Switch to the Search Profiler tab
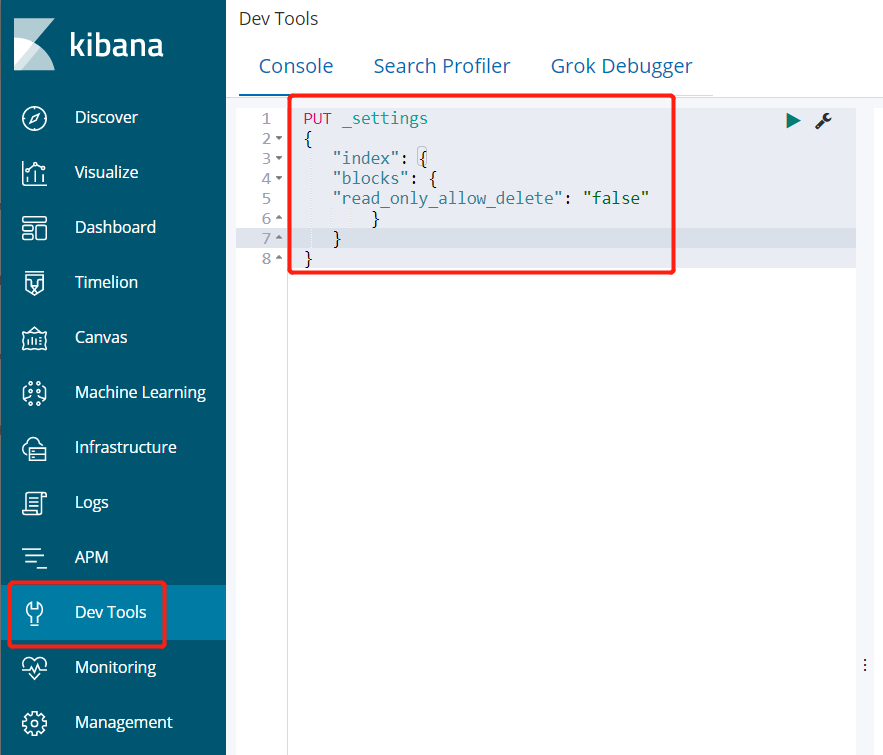Viewport: 883px width, 755px height. tap(442, 66)
